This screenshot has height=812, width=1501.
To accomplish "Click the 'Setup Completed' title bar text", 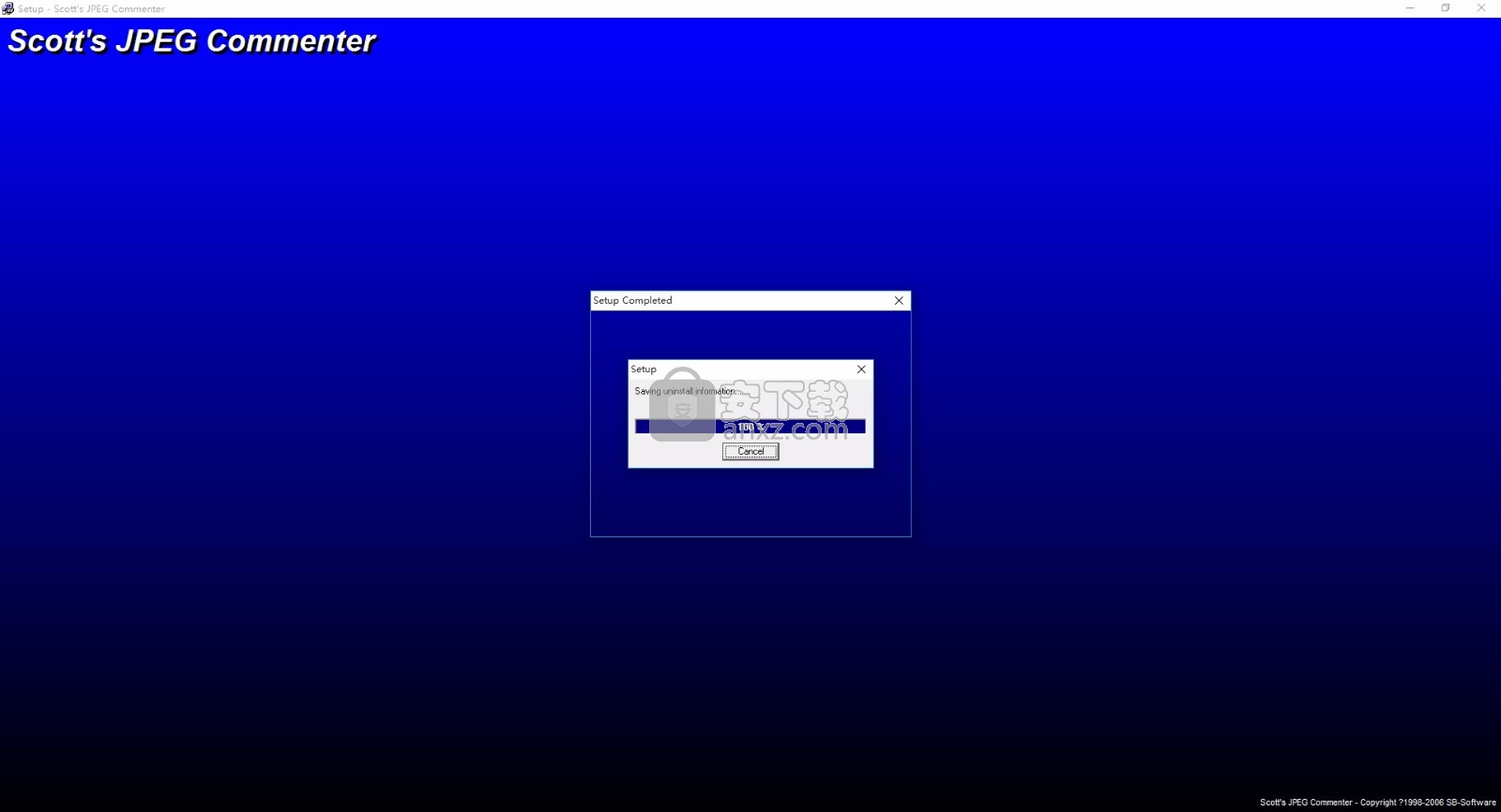I will point(632,301).
